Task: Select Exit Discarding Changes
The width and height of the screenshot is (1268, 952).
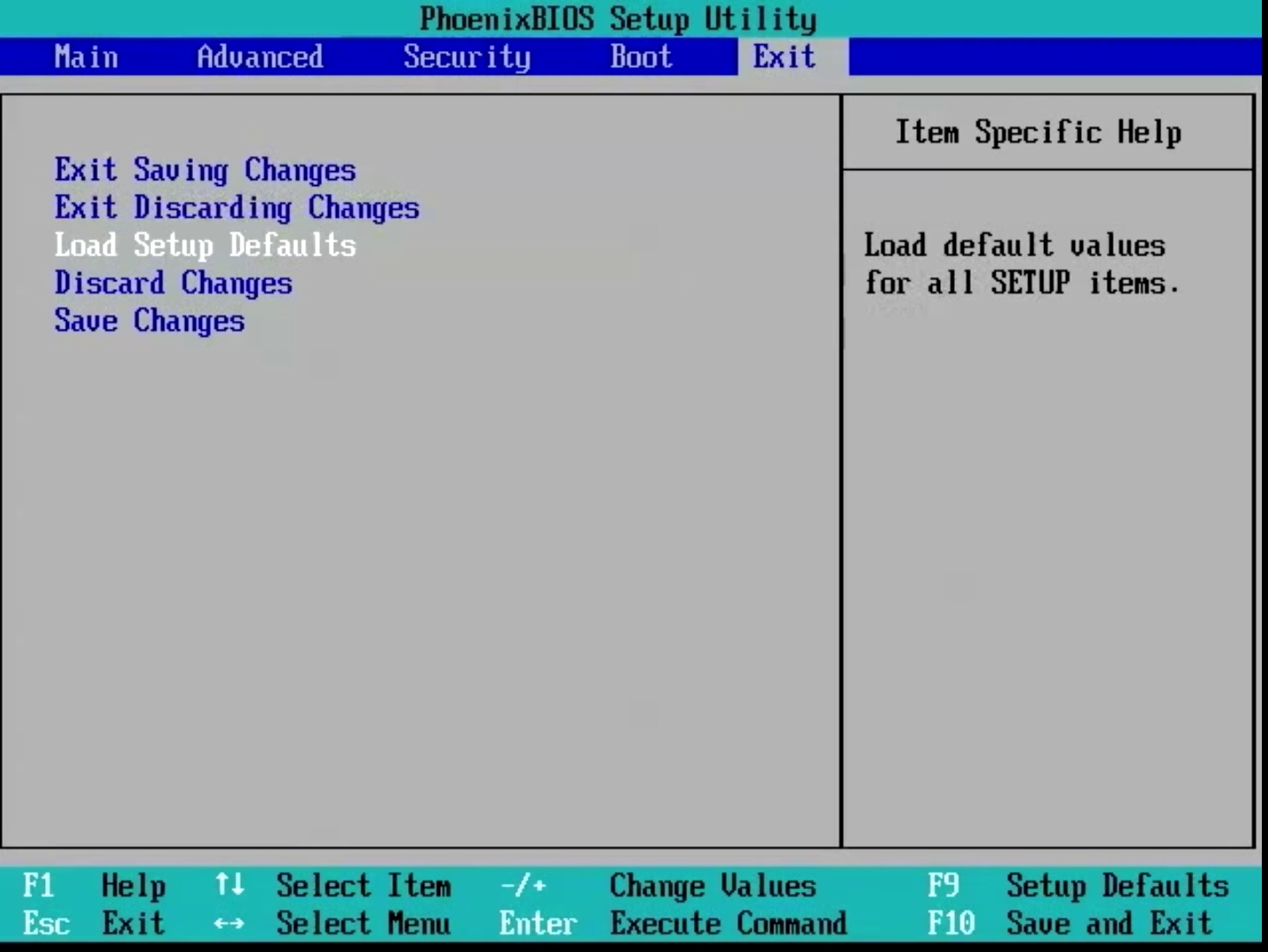Action: click(236, 207)
